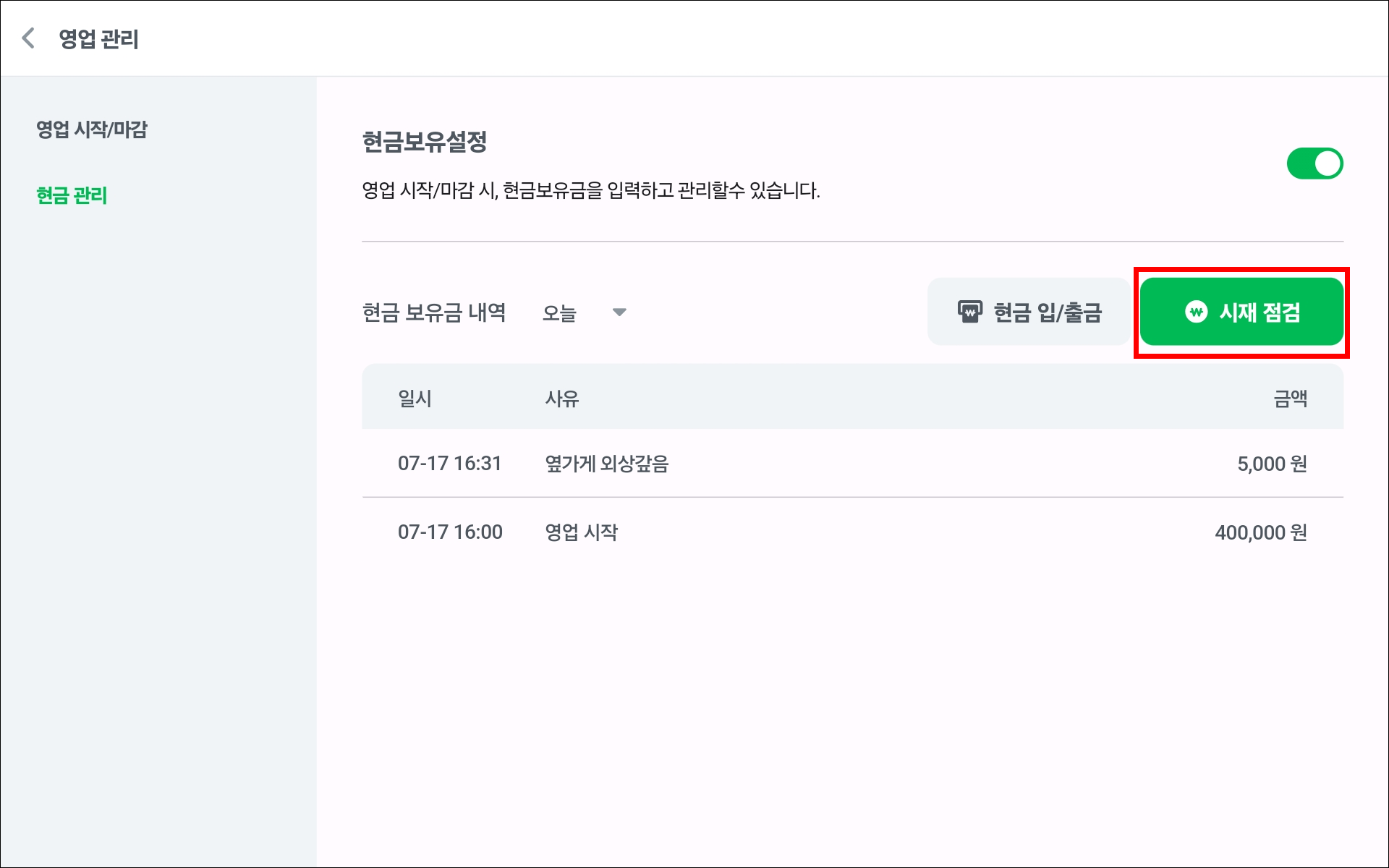Click the 07-17 16:00 timestamp
This screenshot has height=868, width=1389.
point(450,532)
